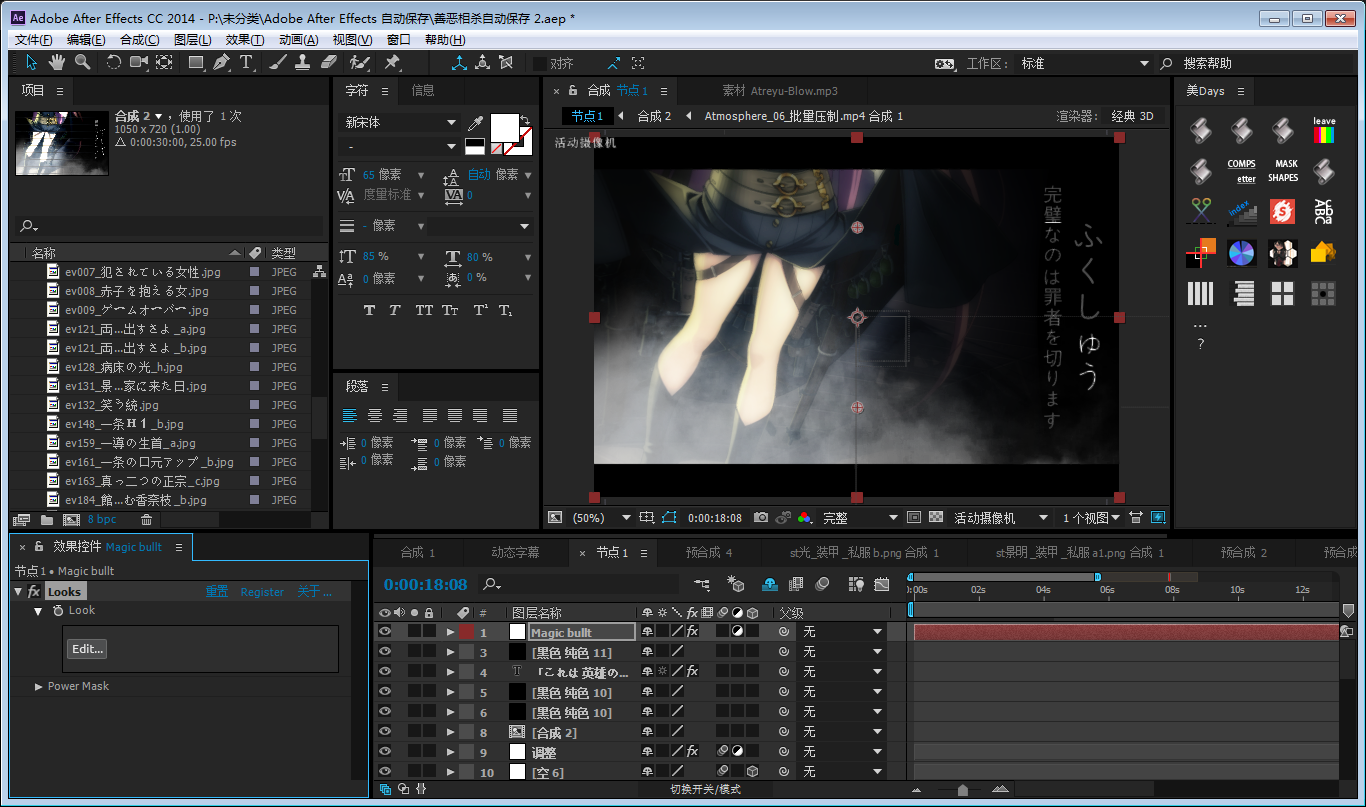
Task: Select the Brush tool
Action: tap(279, 62)
